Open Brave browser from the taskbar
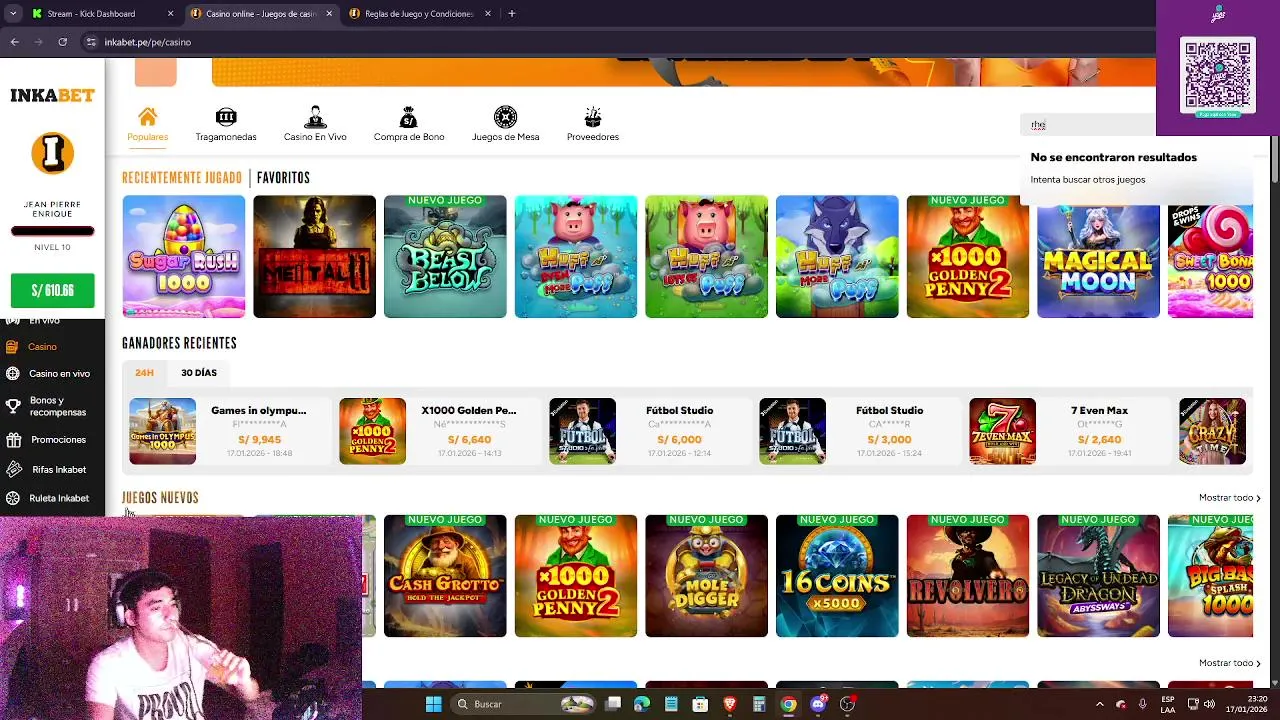The width and height of the screenshot is (1280, 720). point(730,704)
